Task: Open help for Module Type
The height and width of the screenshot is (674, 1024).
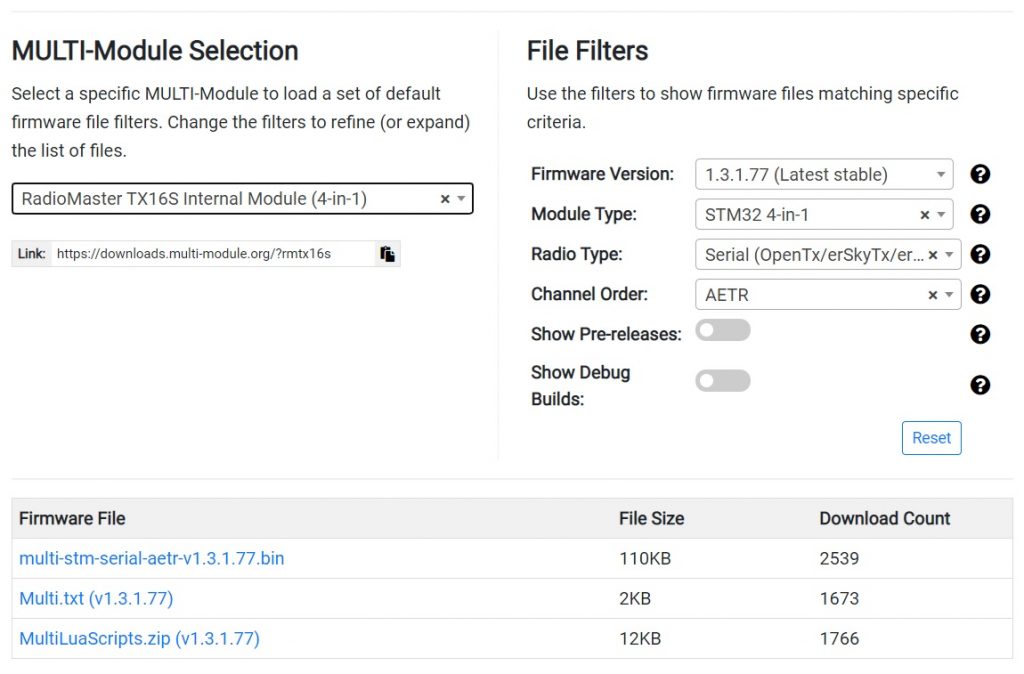Action: (x=980, y=214)
